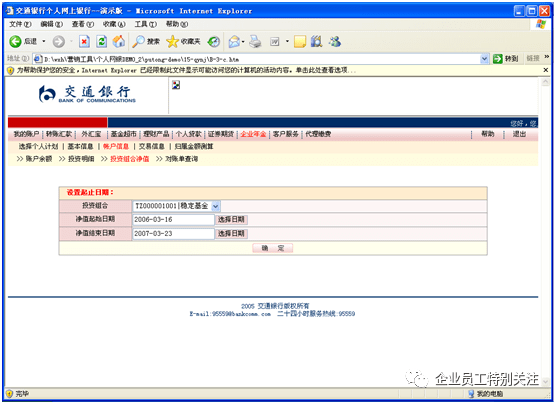Click the My Computer status bar icon

tap(471, 394)
